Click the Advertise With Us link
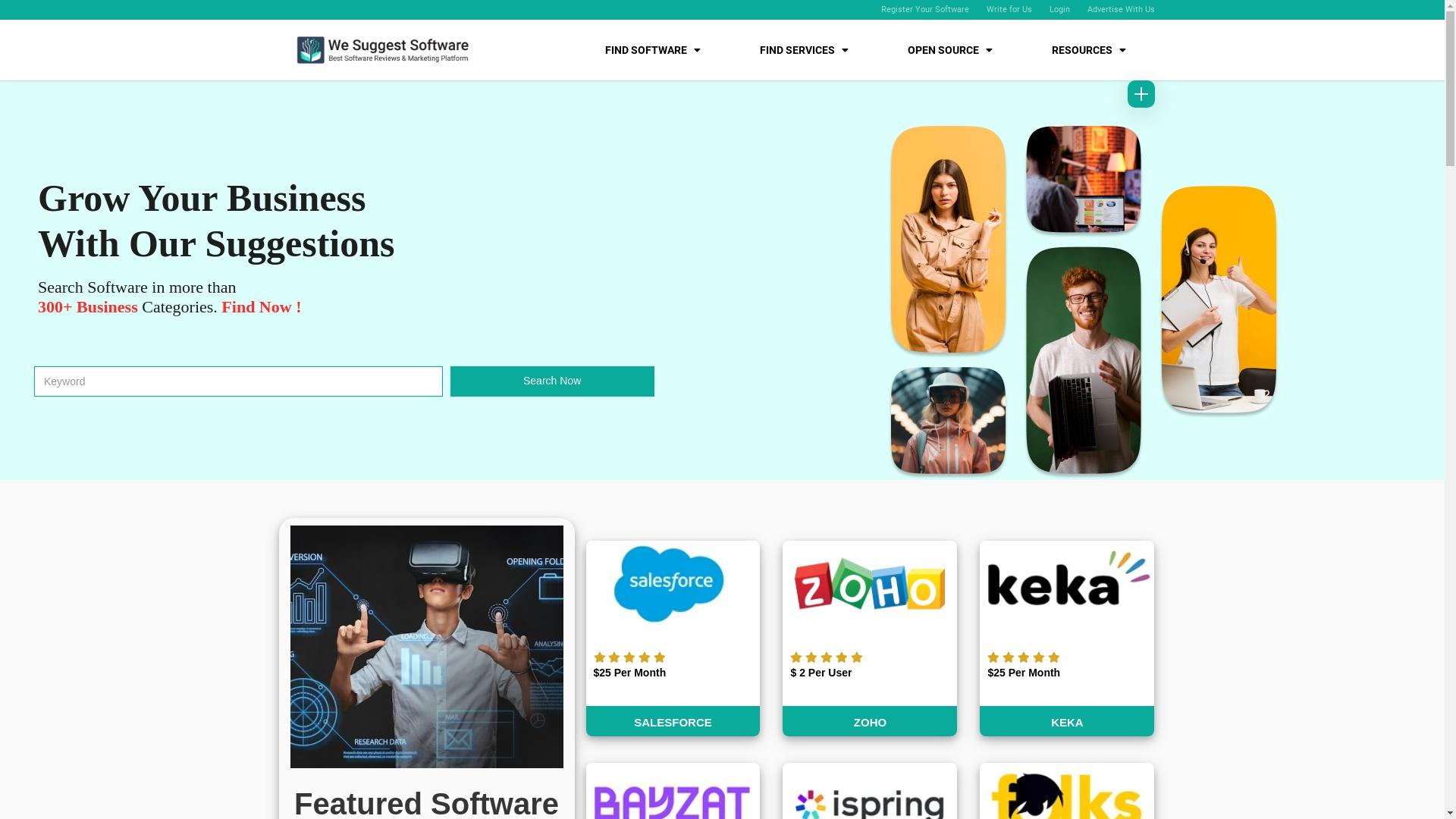The height and width of the screenshot is (819, 1456). [x=1121, y=9]
